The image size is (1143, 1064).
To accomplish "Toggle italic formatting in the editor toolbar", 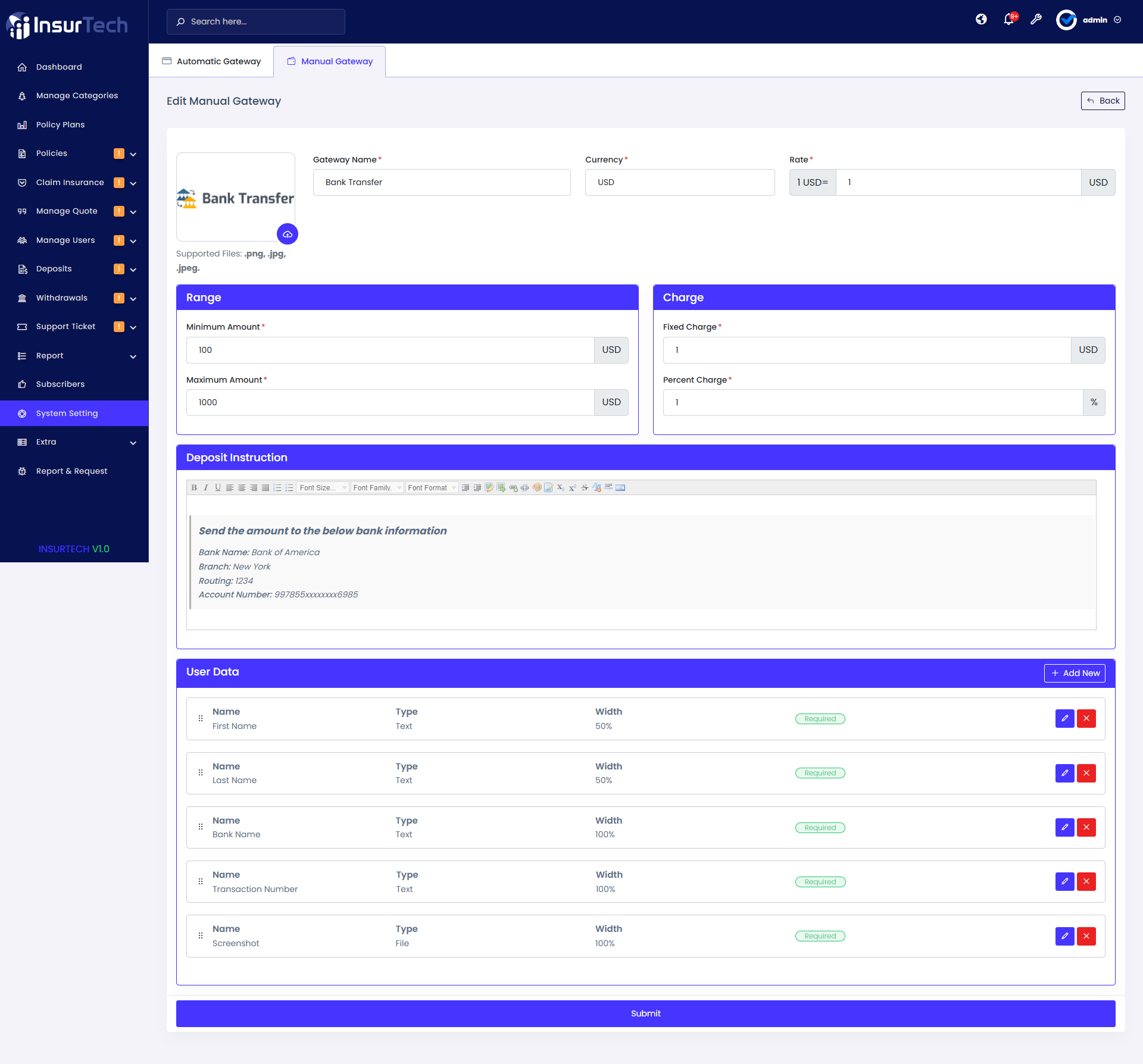I will point(206,487).
